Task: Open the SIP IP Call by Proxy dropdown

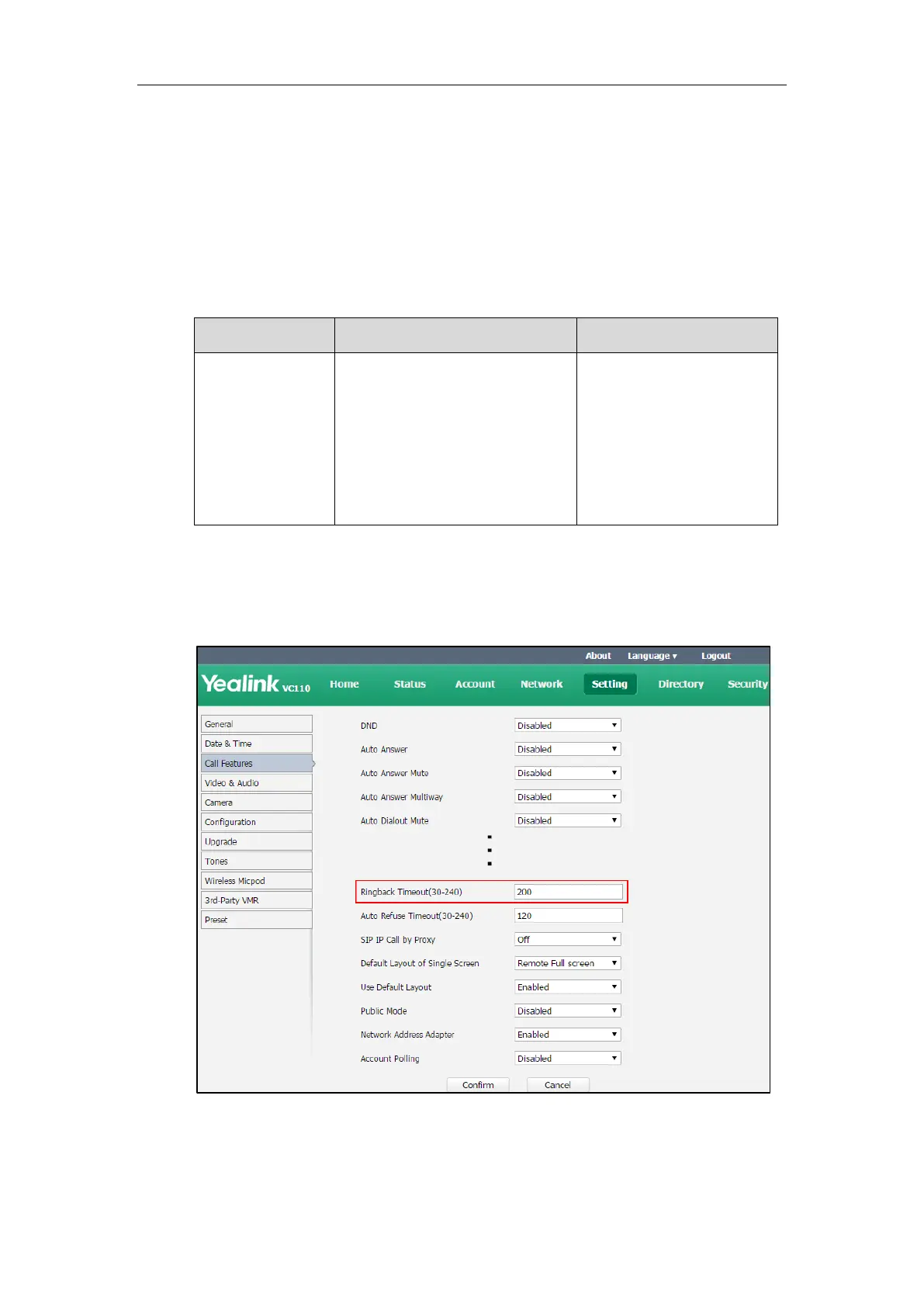Action: pos(568,940)
